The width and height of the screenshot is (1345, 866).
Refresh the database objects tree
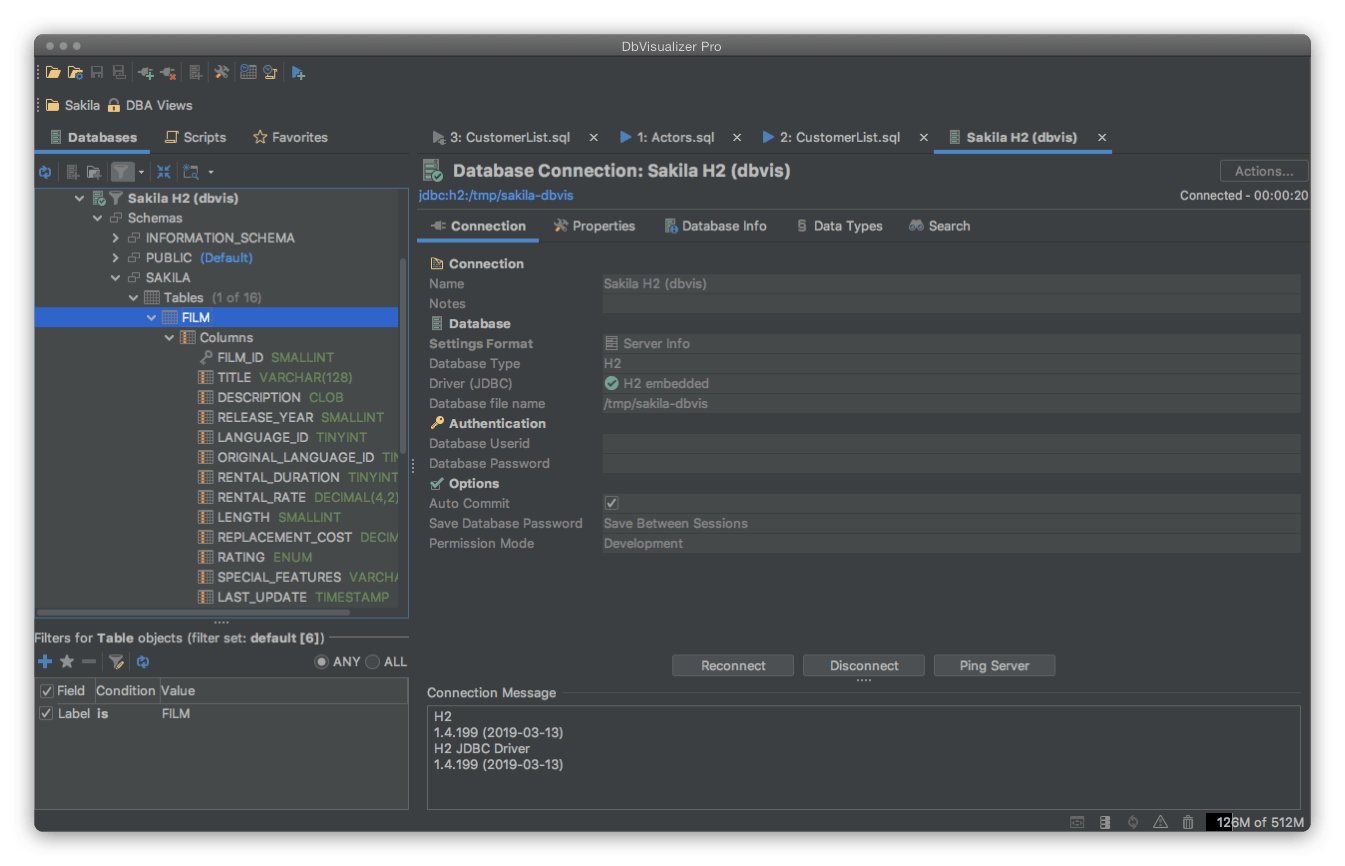(45, 172)
